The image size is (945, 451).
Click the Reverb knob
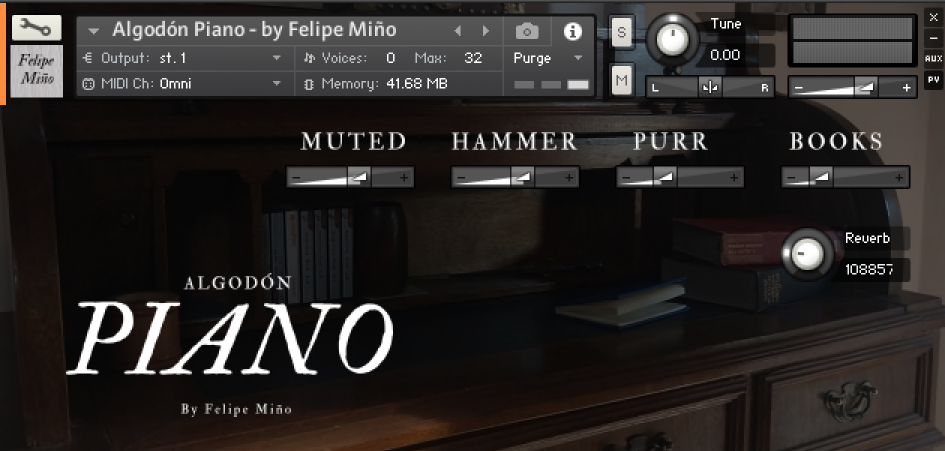[806, 254]
